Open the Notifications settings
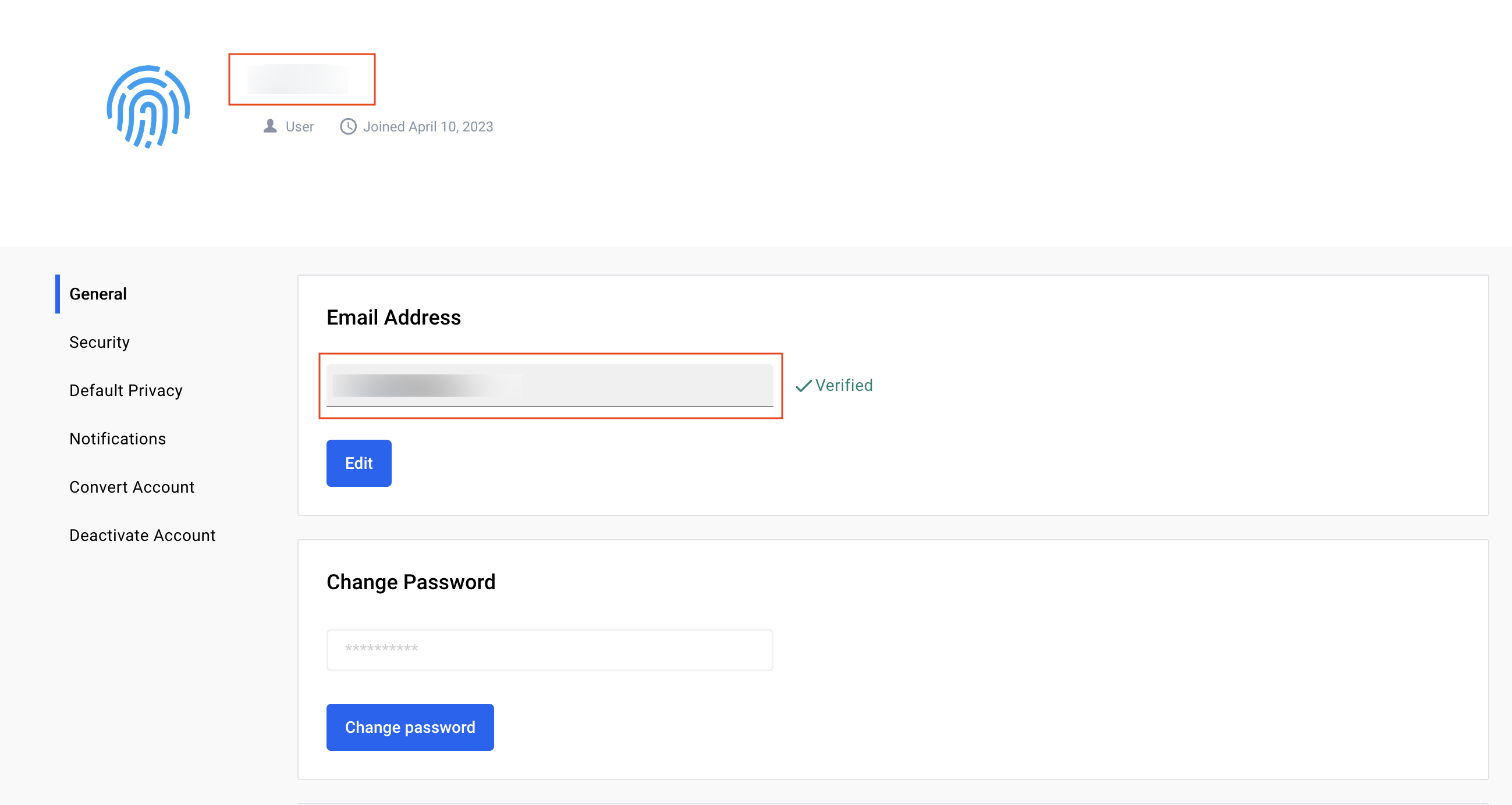 click(118, 439)
